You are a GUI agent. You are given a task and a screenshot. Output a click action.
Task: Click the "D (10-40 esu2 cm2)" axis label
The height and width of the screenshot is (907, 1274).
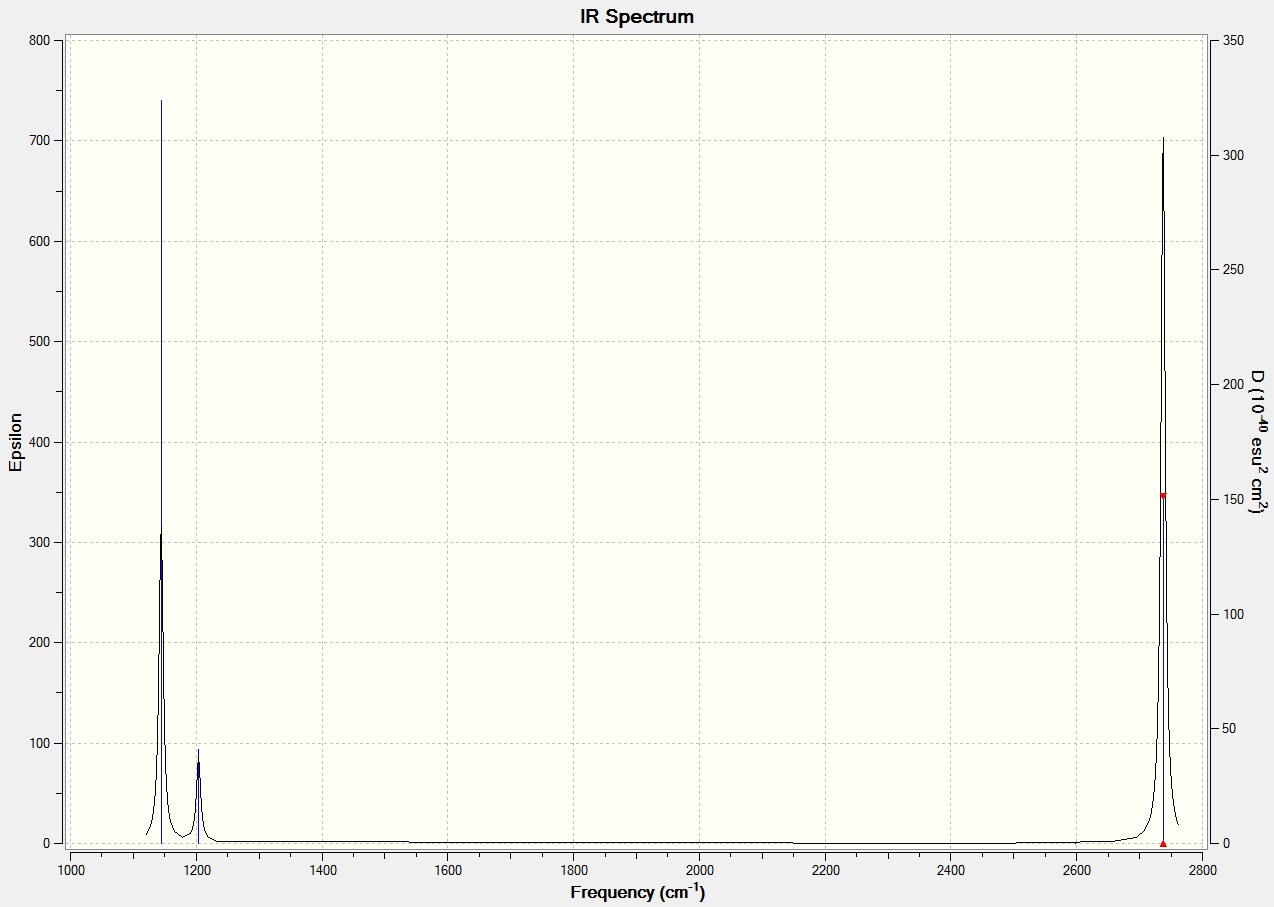pyautogui.click(x=1257, y=442)
